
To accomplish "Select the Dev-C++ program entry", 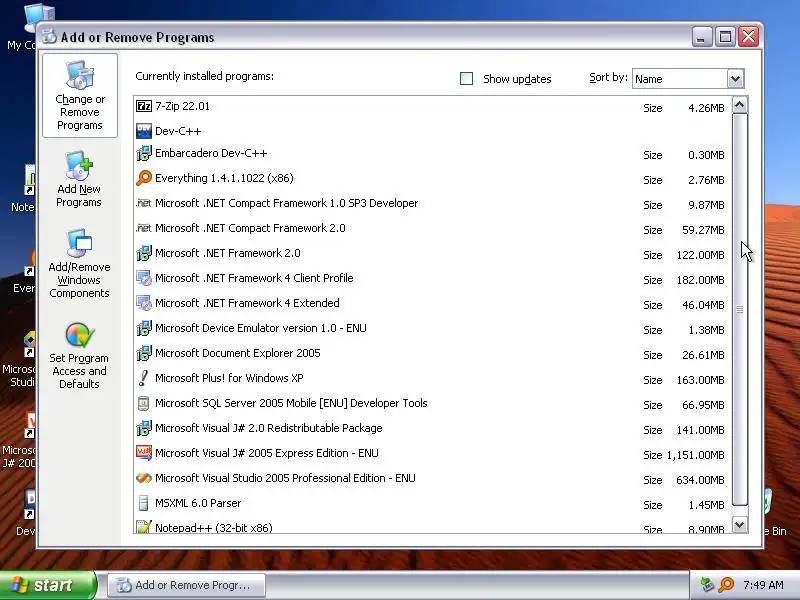I will (x=432, y=131).
